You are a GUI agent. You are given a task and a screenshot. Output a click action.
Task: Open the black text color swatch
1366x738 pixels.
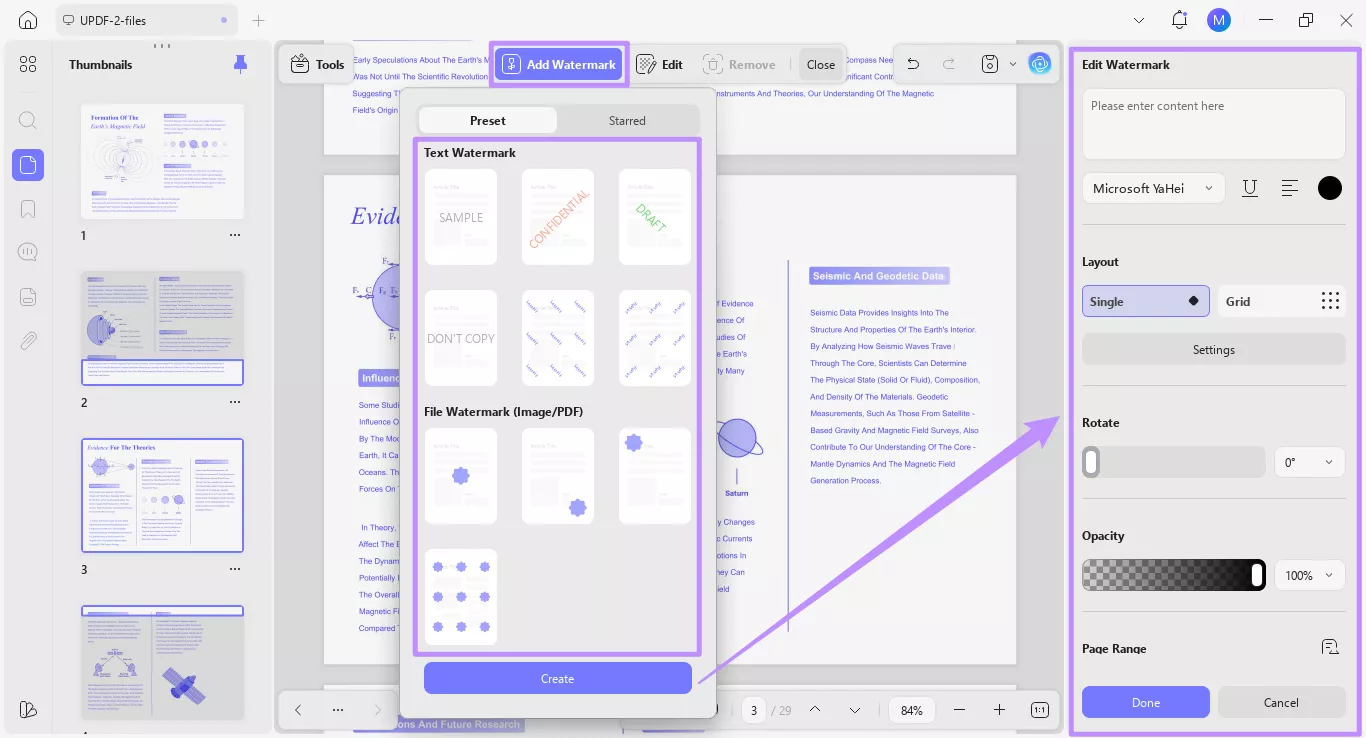pyautogui.click(x=1330, y=188)
